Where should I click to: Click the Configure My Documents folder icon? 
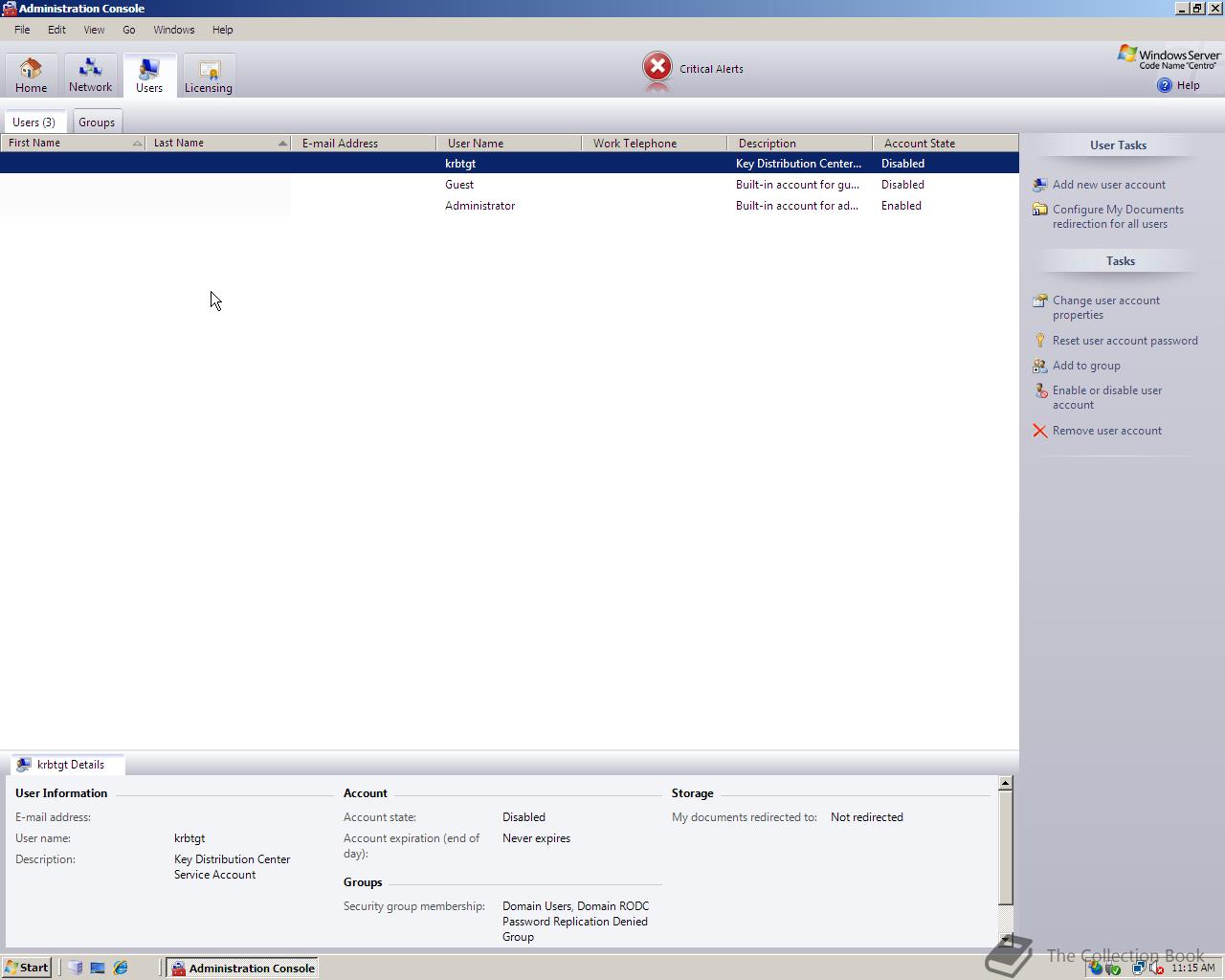click(x=1040, y=210)
